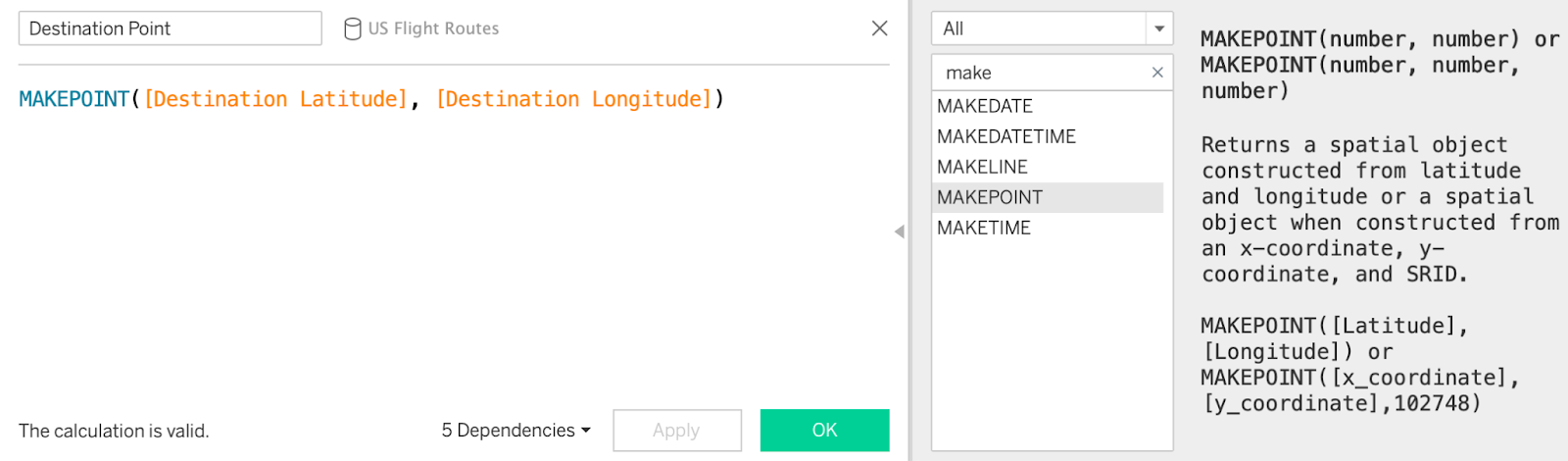This screenshot has height=461, width=1568.
Task: Expand the 5 Dependencies dropdown
Action: (516, 431)
